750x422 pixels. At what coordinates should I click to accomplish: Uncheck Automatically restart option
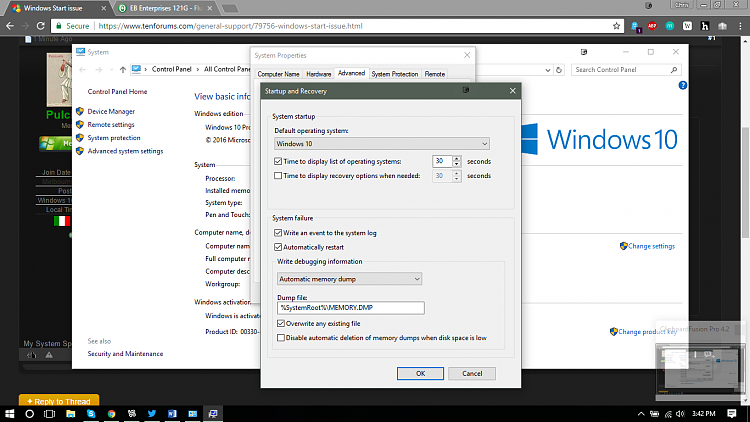278,246
